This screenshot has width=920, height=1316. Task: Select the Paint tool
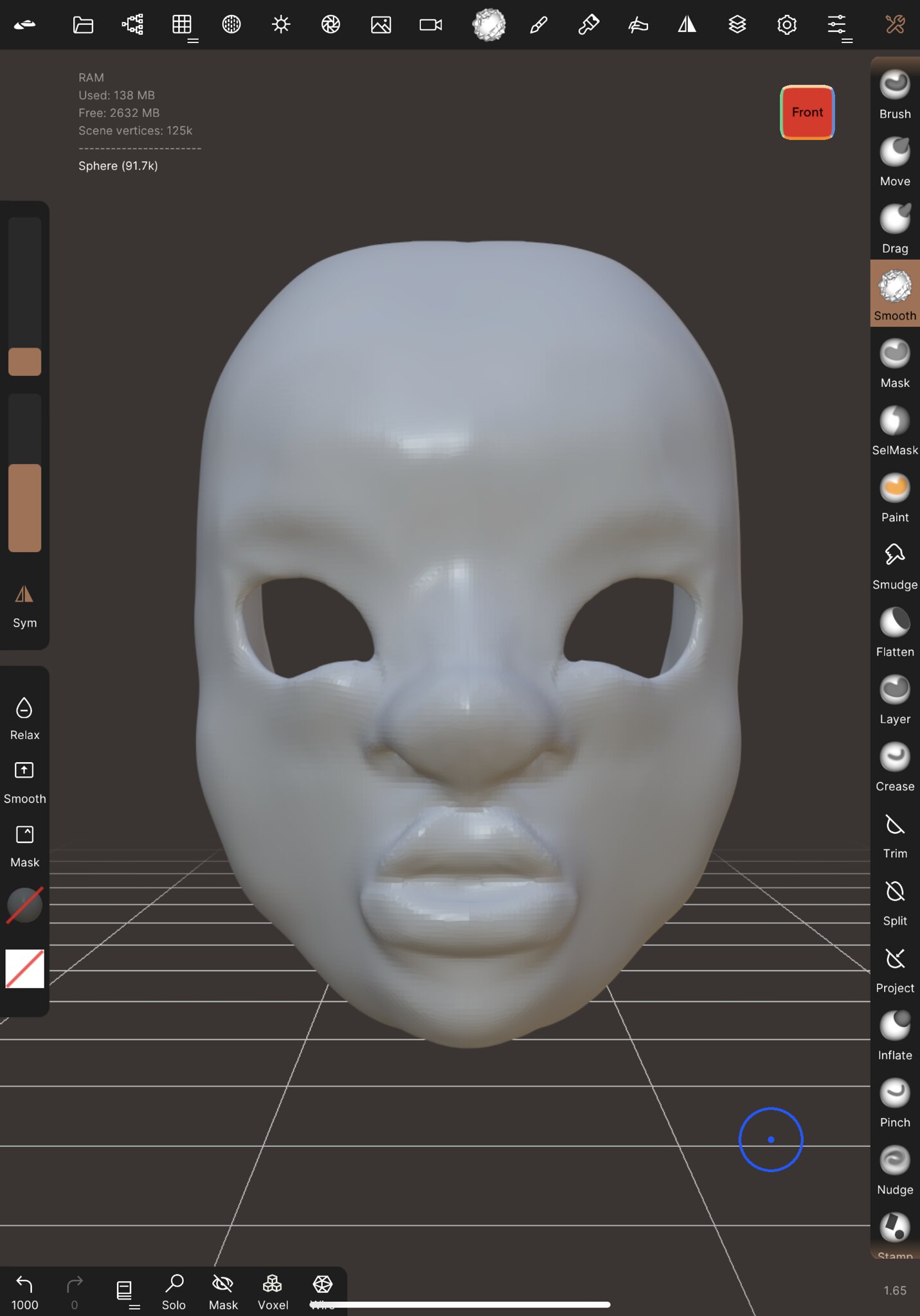[x=894, y=497]
